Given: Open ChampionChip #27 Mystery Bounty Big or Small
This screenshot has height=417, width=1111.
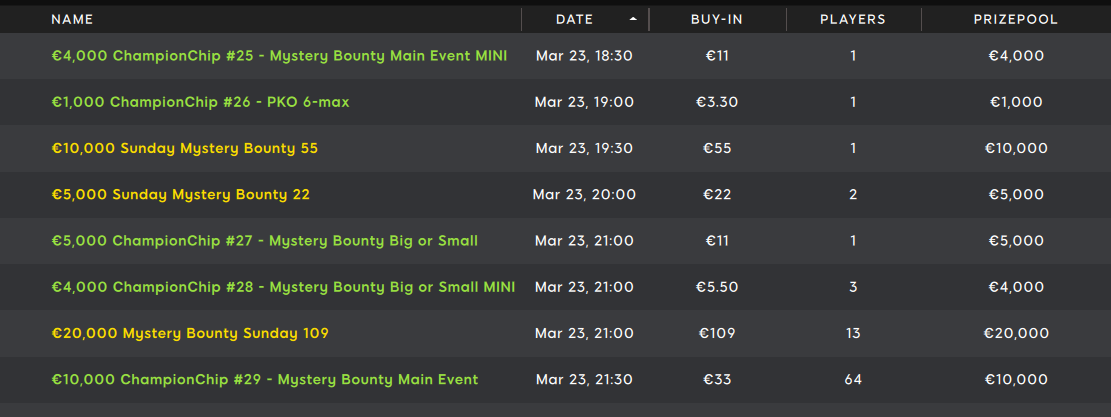Looking at the screenshot, I should [x=264, y=241].
